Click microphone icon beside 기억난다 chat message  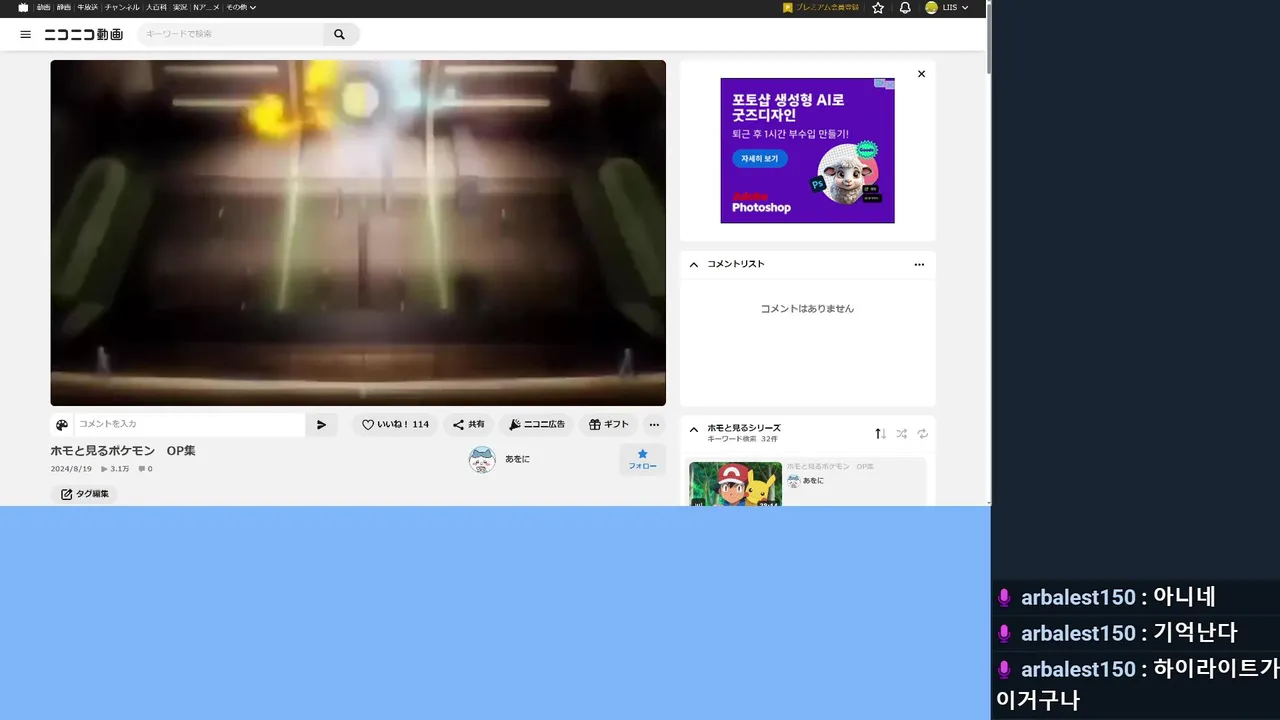[x=1005, y=634]
